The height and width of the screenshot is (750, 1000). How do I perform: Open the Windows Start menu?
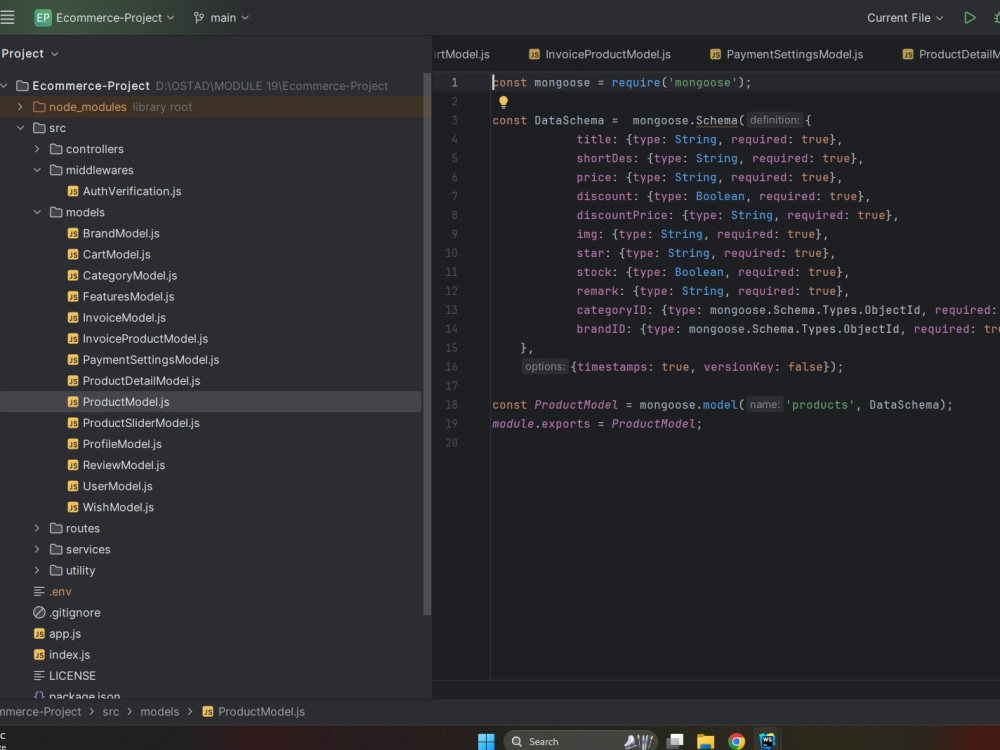(x=486, y=741)
